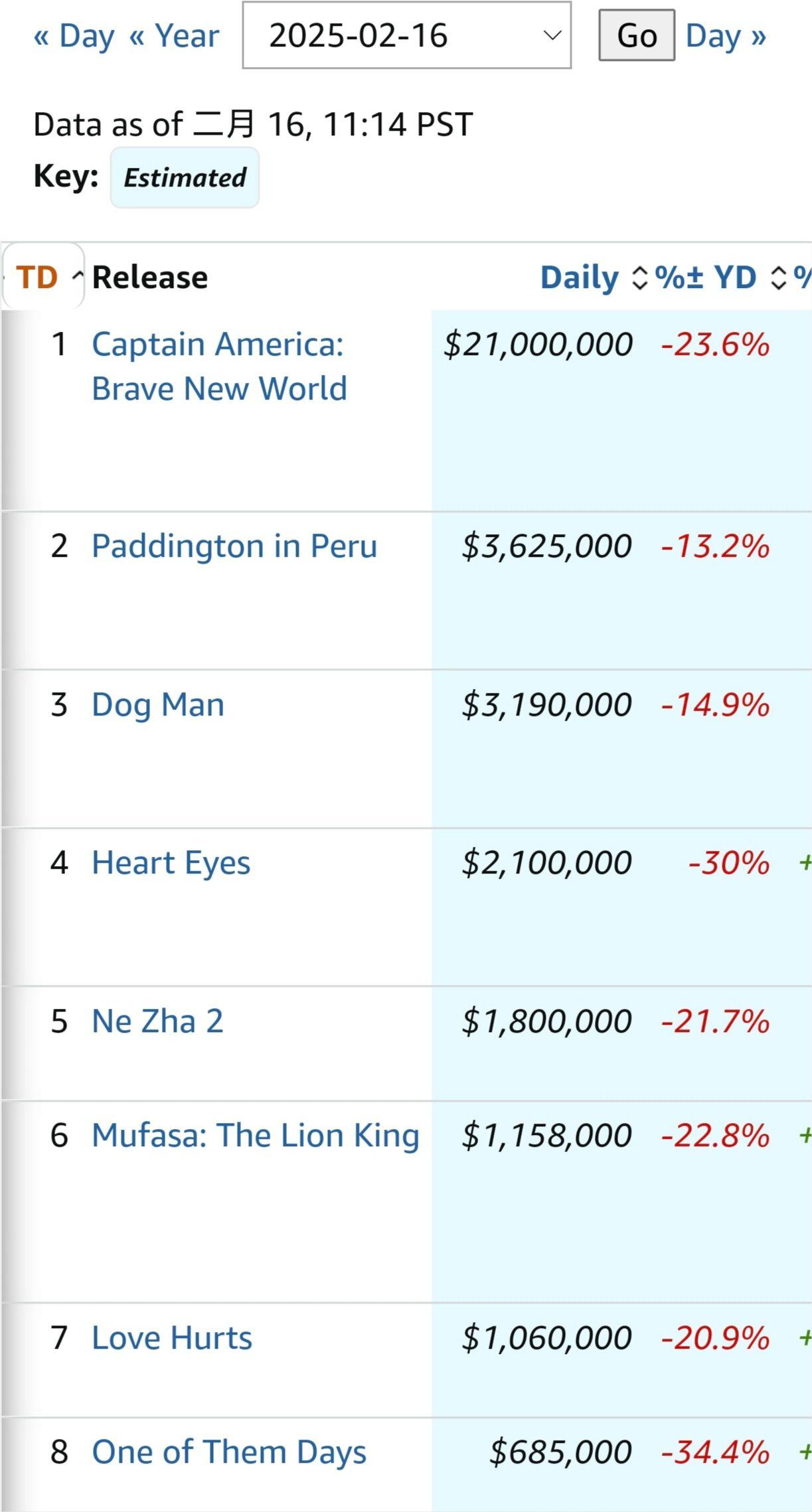Open Paddington in Peru release page
The image size is (812, 1512).
(234, 546)
